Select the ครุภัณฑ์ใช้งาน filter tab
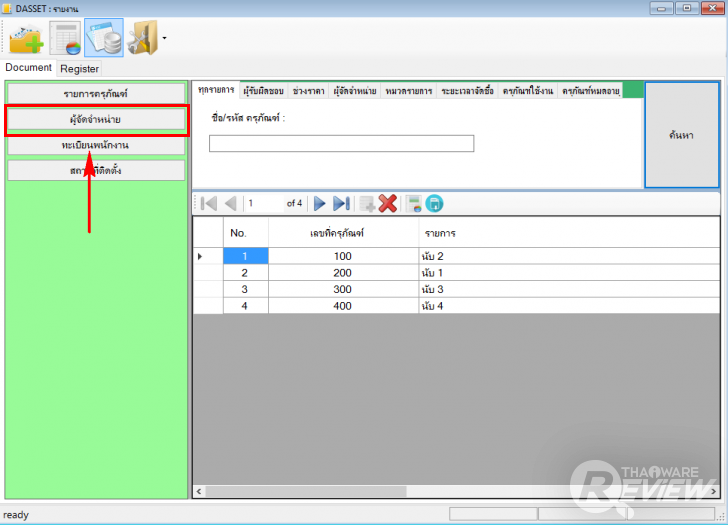Screen dimensions: 728x525 (528, 91)
